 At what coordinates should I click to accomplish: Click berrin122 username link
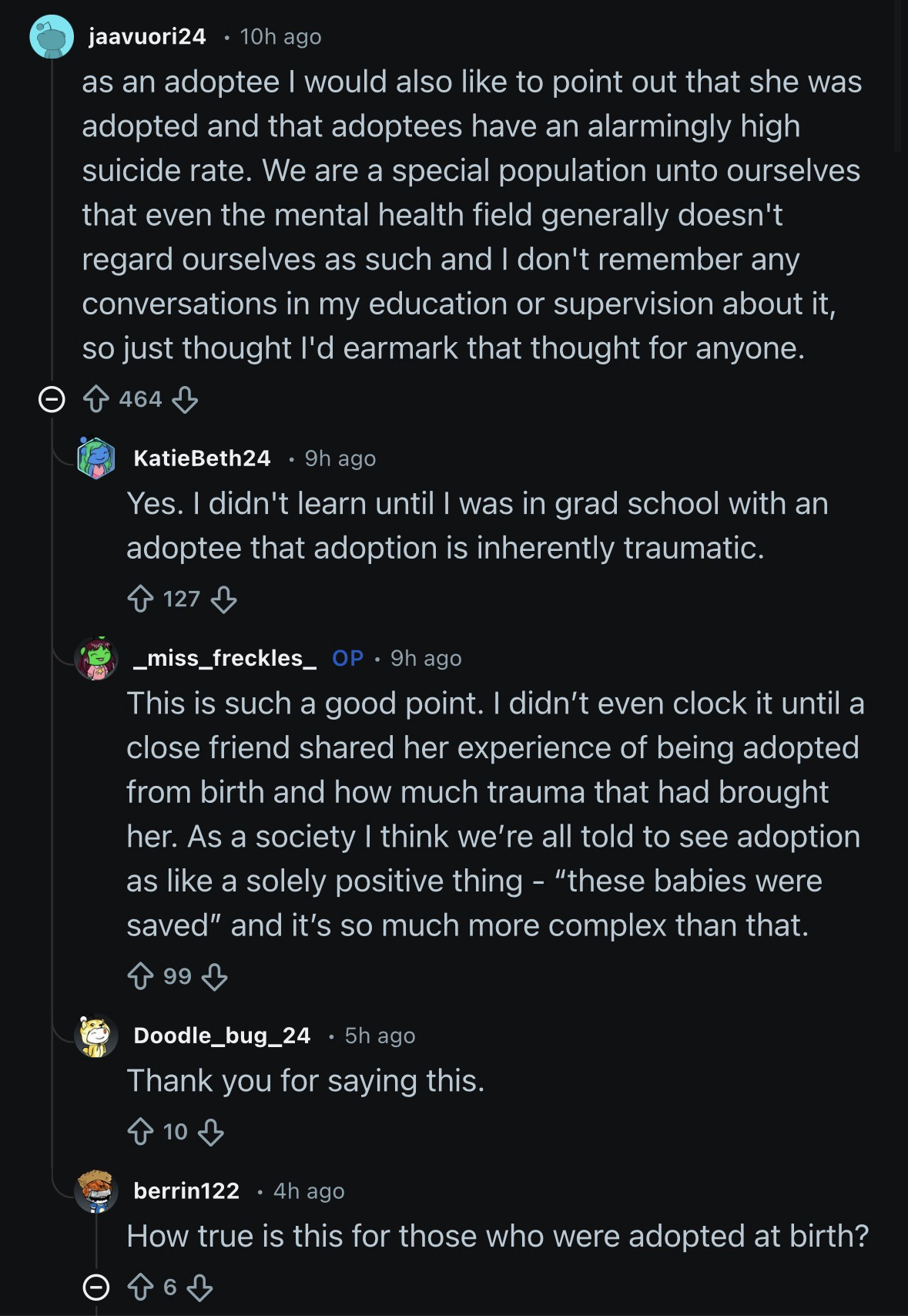186,1190
